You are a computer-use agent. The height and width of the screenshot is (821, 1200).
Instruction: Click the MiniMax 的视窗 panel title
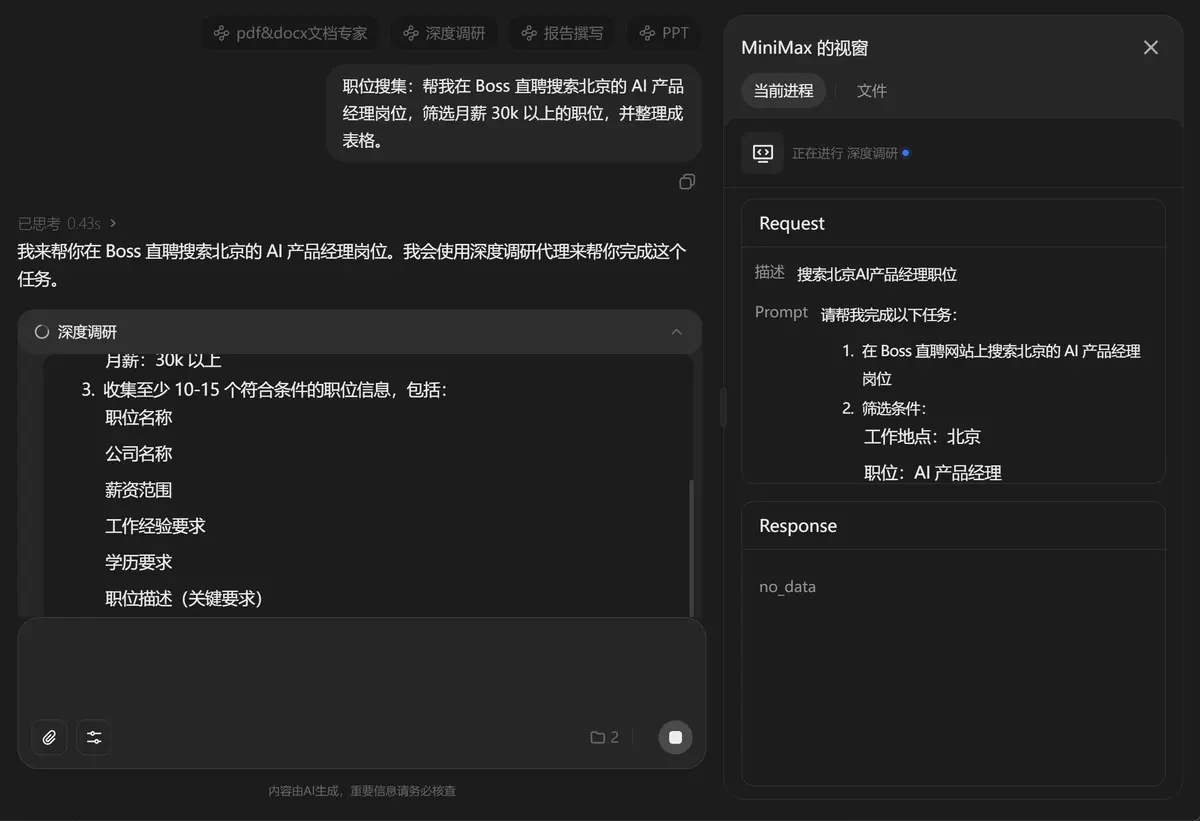(804, 47)
